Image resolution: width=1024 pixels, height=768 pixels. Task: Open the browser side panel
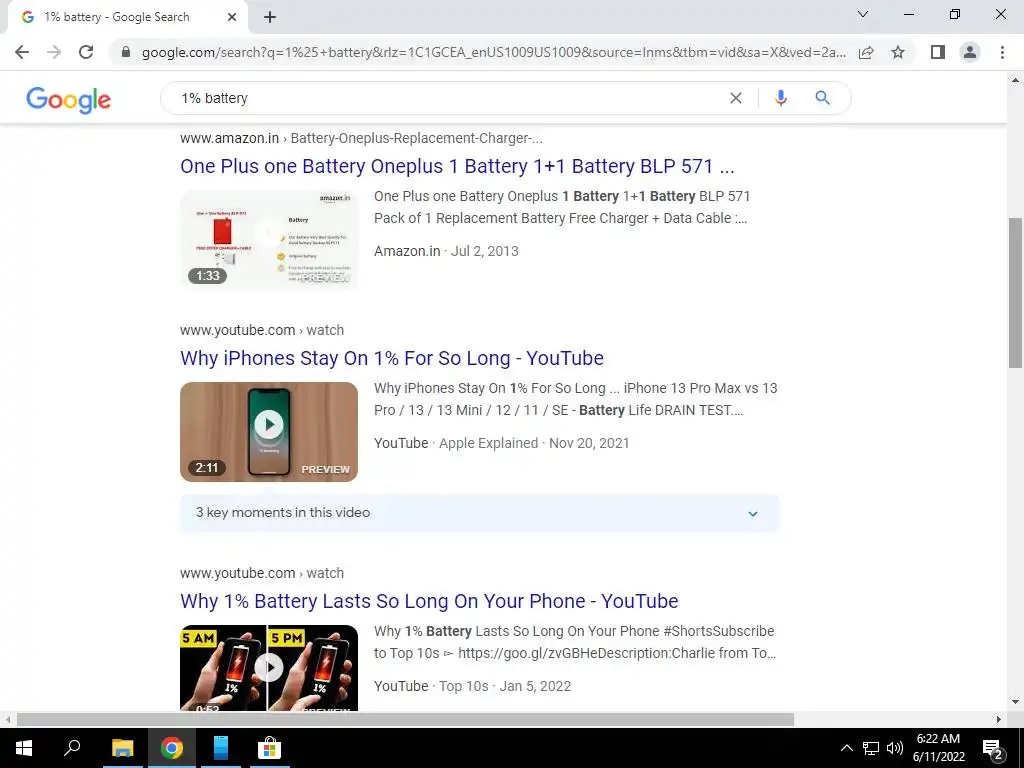[x=938, y=52]
